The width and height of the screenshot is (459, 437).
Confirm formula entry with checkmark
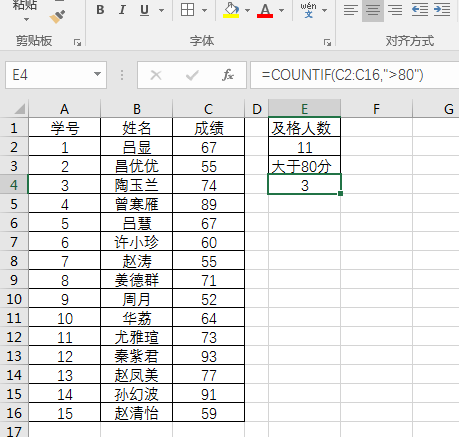tap(192, 75)
